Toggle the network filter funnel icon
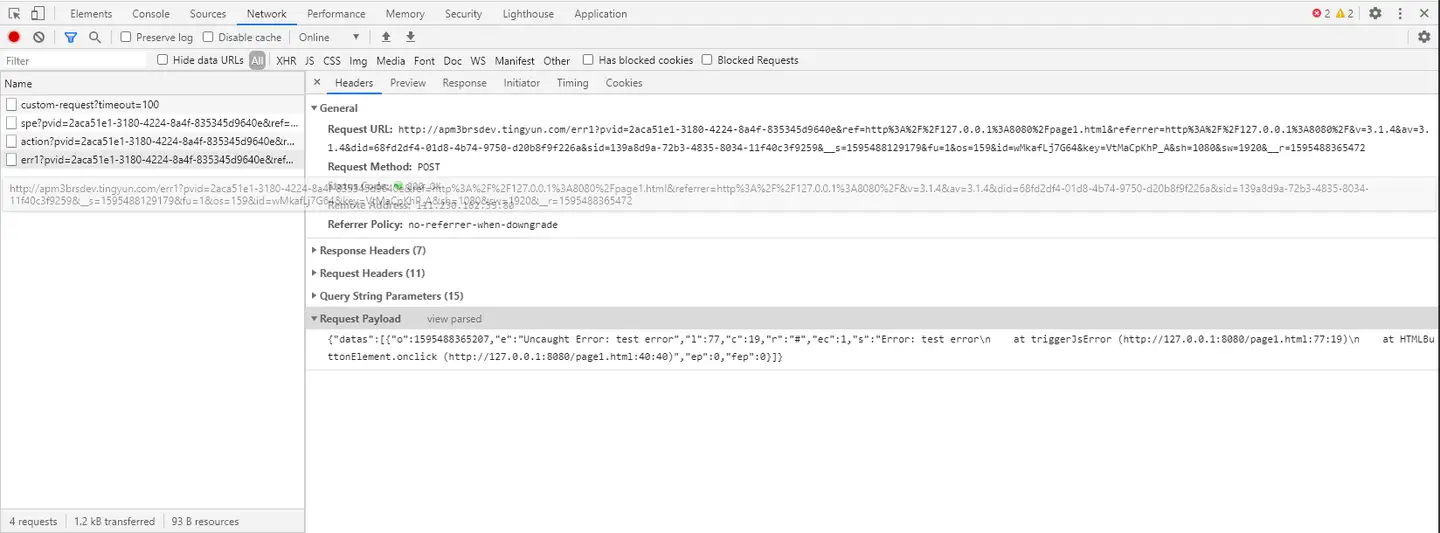The image size is (1440, 533). [70, 37]
